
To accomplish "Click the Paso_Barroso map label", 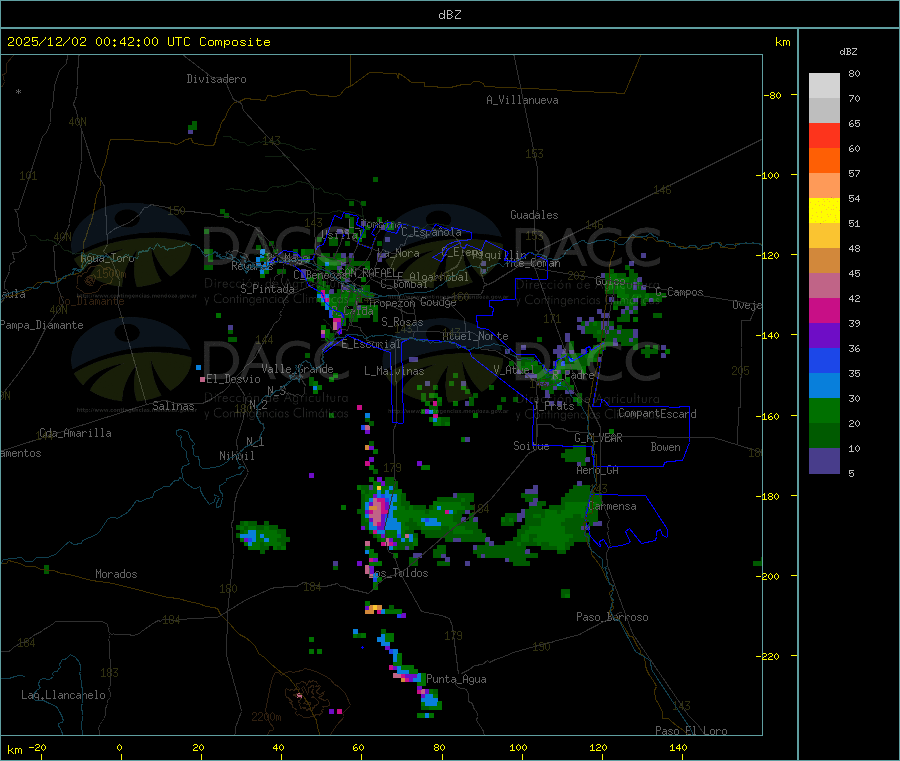I will pyautogui.click(x=612, y=617).
